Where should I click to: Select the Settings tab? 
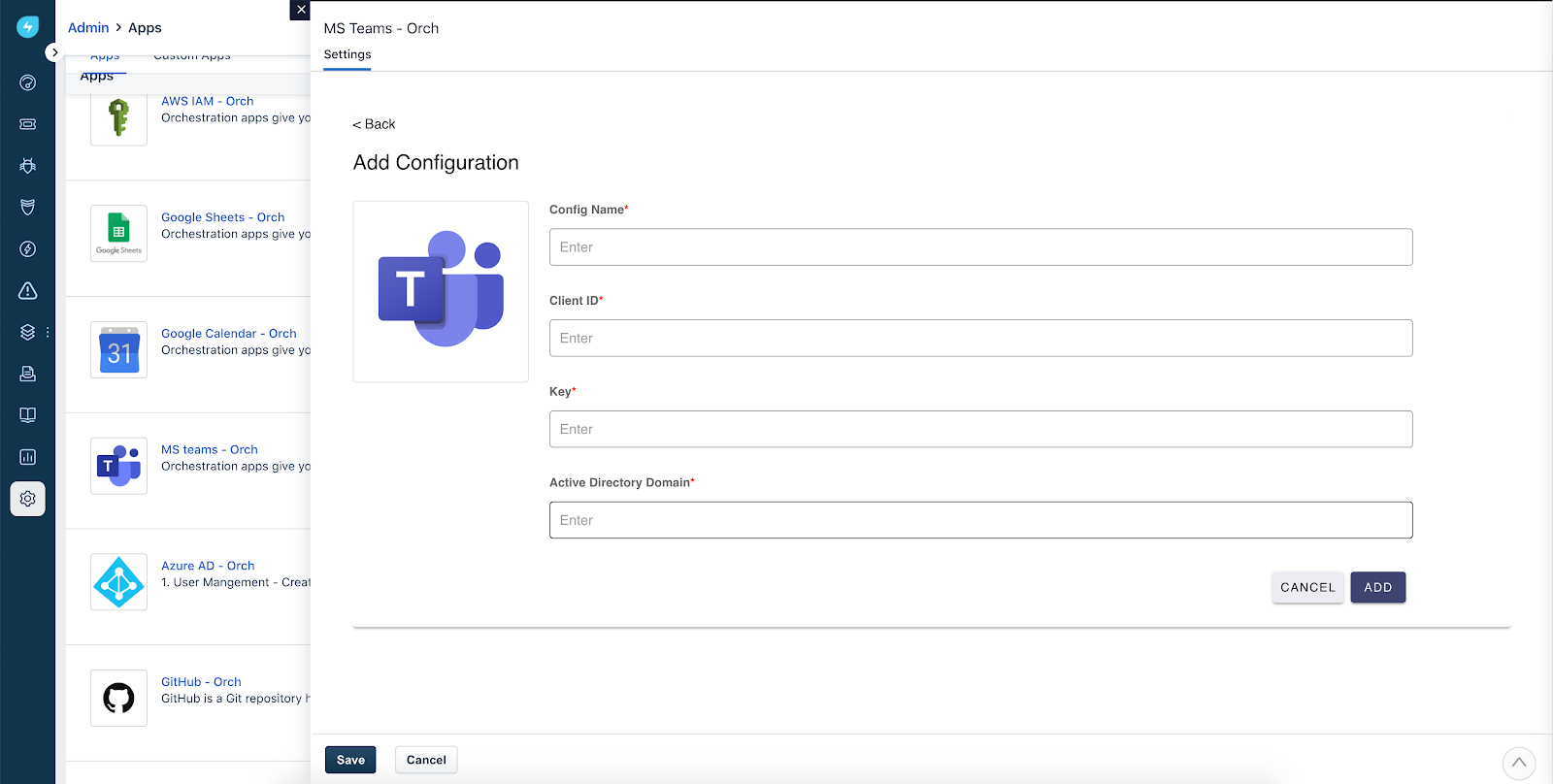(347, 54)
